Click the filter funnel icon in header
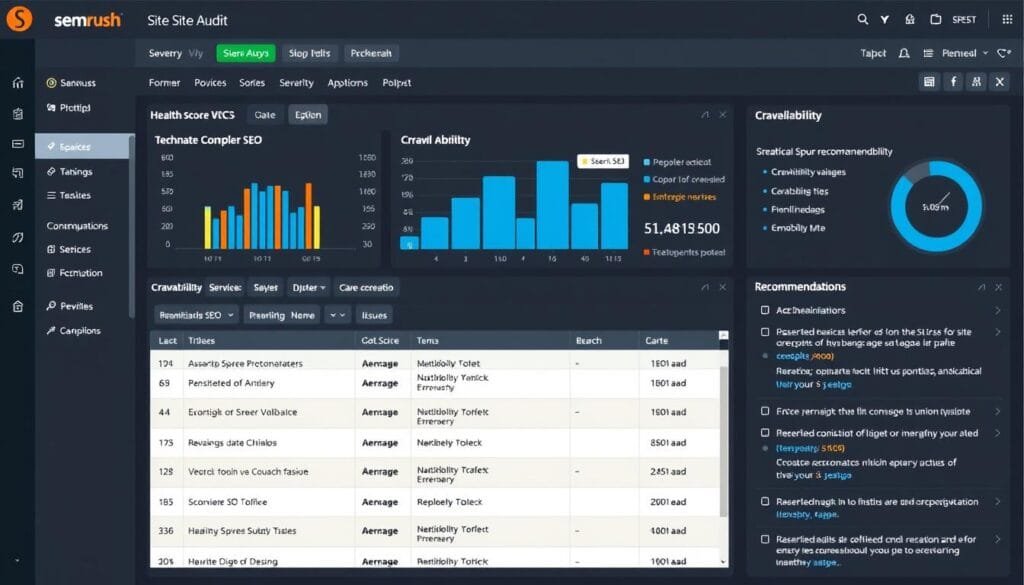Viewport: 1024px width, 585px height. [885, 19]
